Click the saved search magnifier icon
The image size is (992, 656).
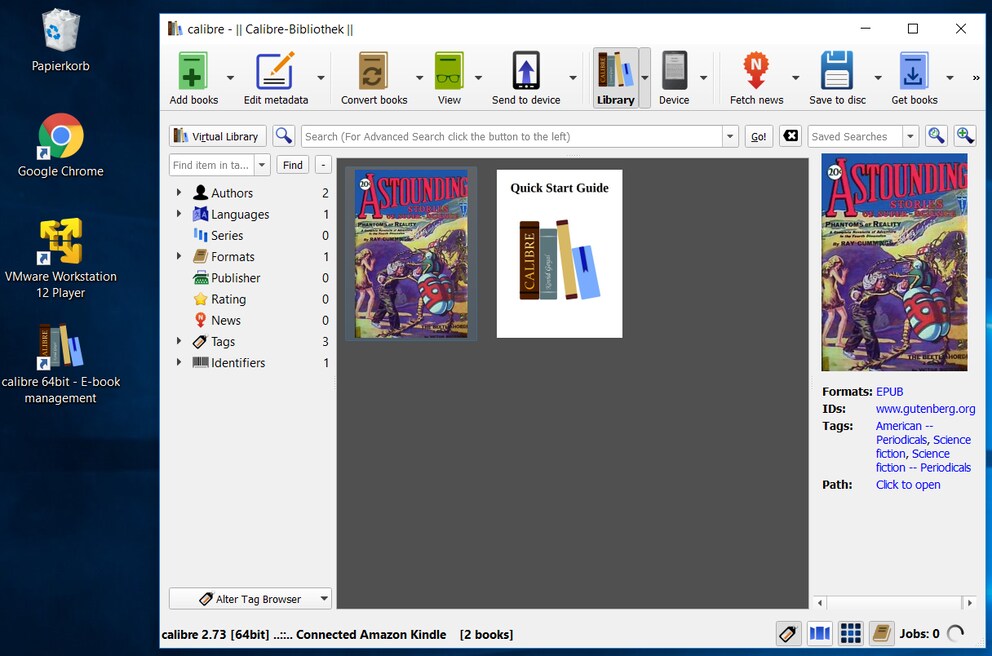[x=936, y=136]
